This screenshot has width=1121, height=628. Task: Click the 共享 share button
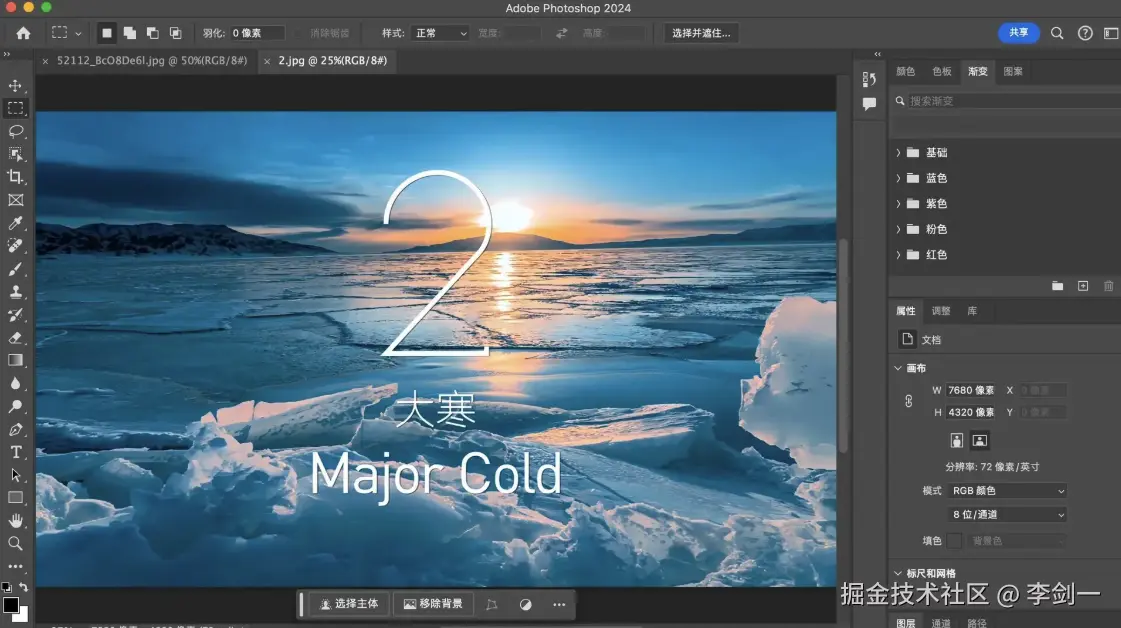pyautogui.click(x=1019, y=33)
